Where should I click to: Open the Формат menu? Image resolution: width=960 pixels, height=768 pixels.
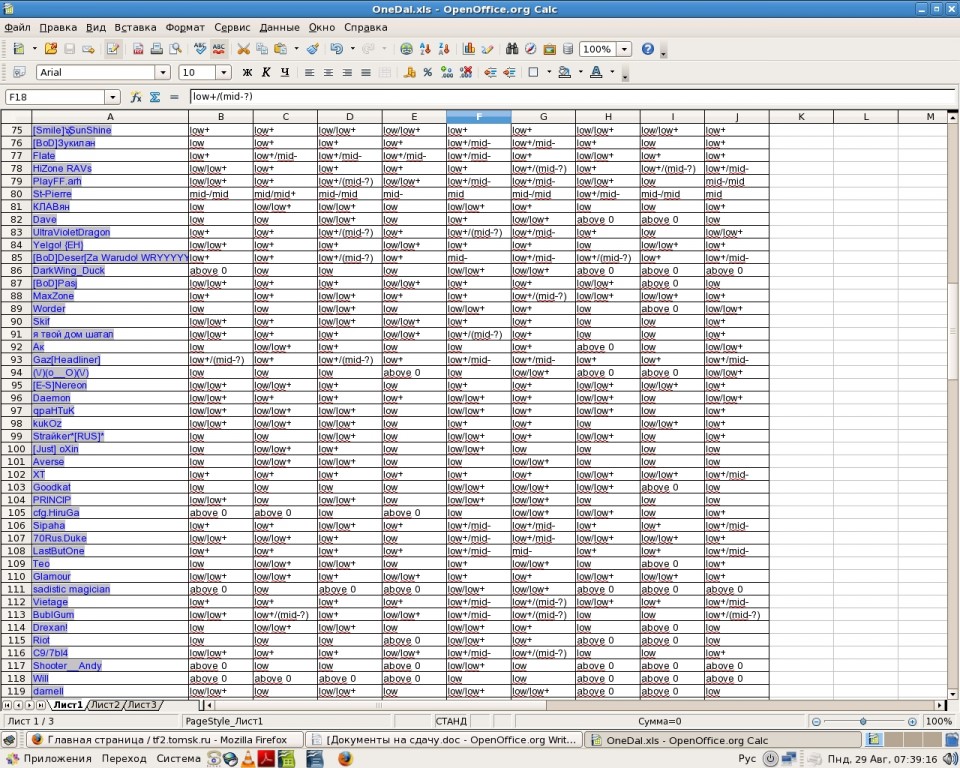[185, 27]
